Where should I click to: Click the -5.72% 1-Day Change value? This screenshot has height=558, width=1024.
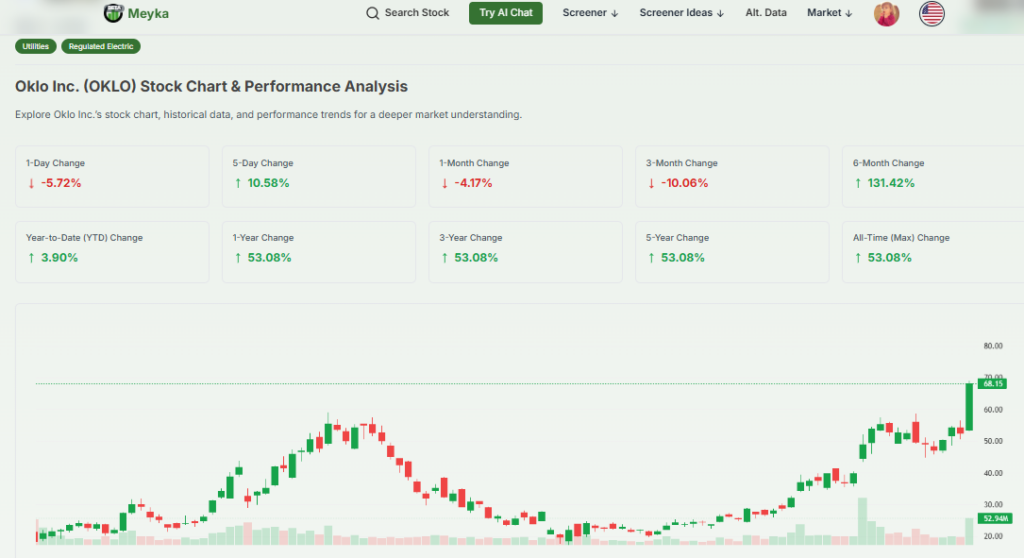(61, 184)
